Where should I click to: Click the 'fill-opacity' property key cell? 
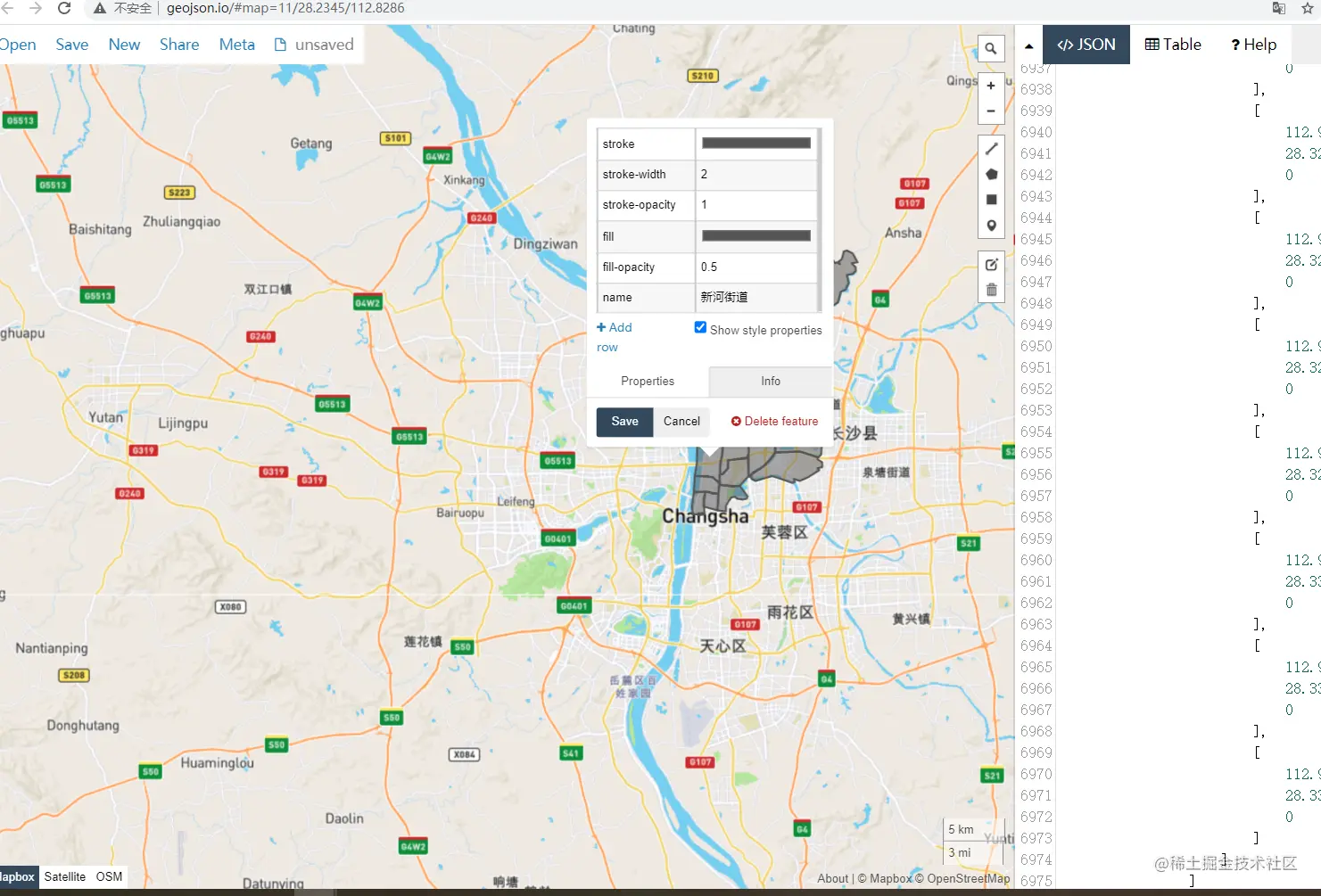coord(647,267)
